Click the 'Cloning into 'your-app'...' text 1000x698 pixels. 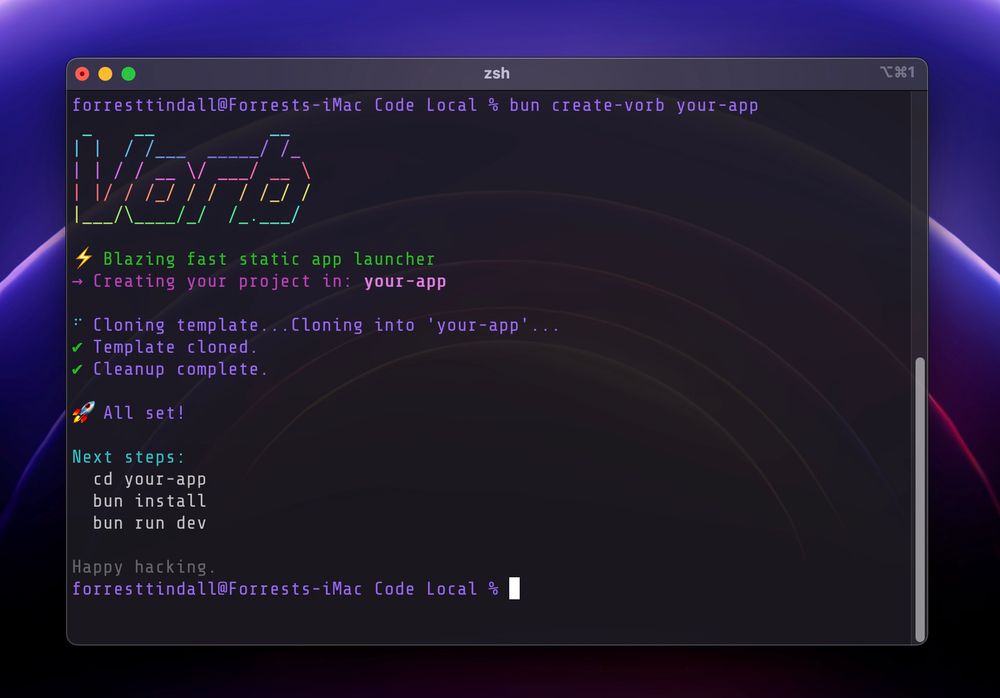tap(425, 325)
